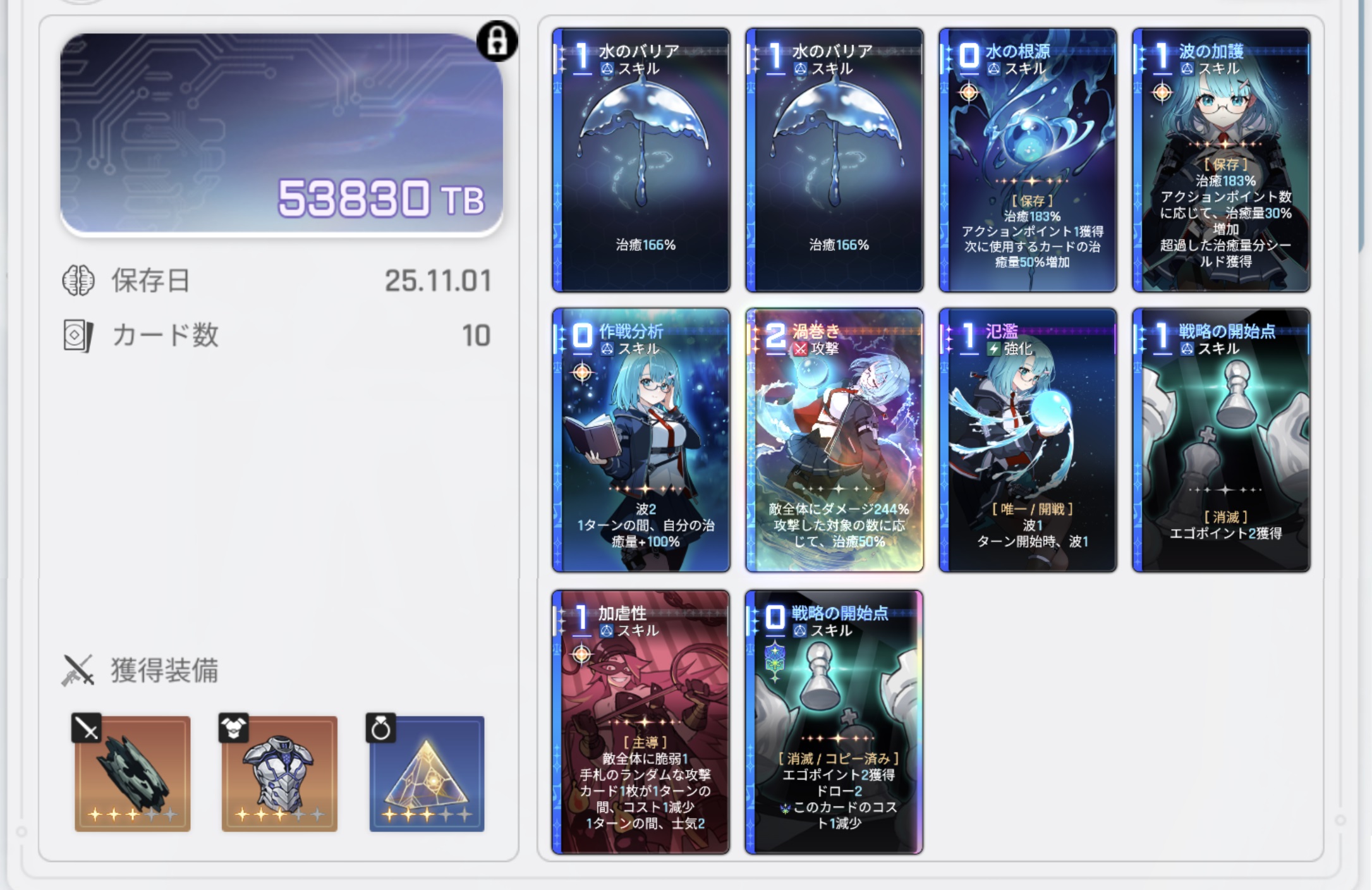Select the copied cost 0 戦略の開始点 card
1372x890 pixels.
click(834, 722)
